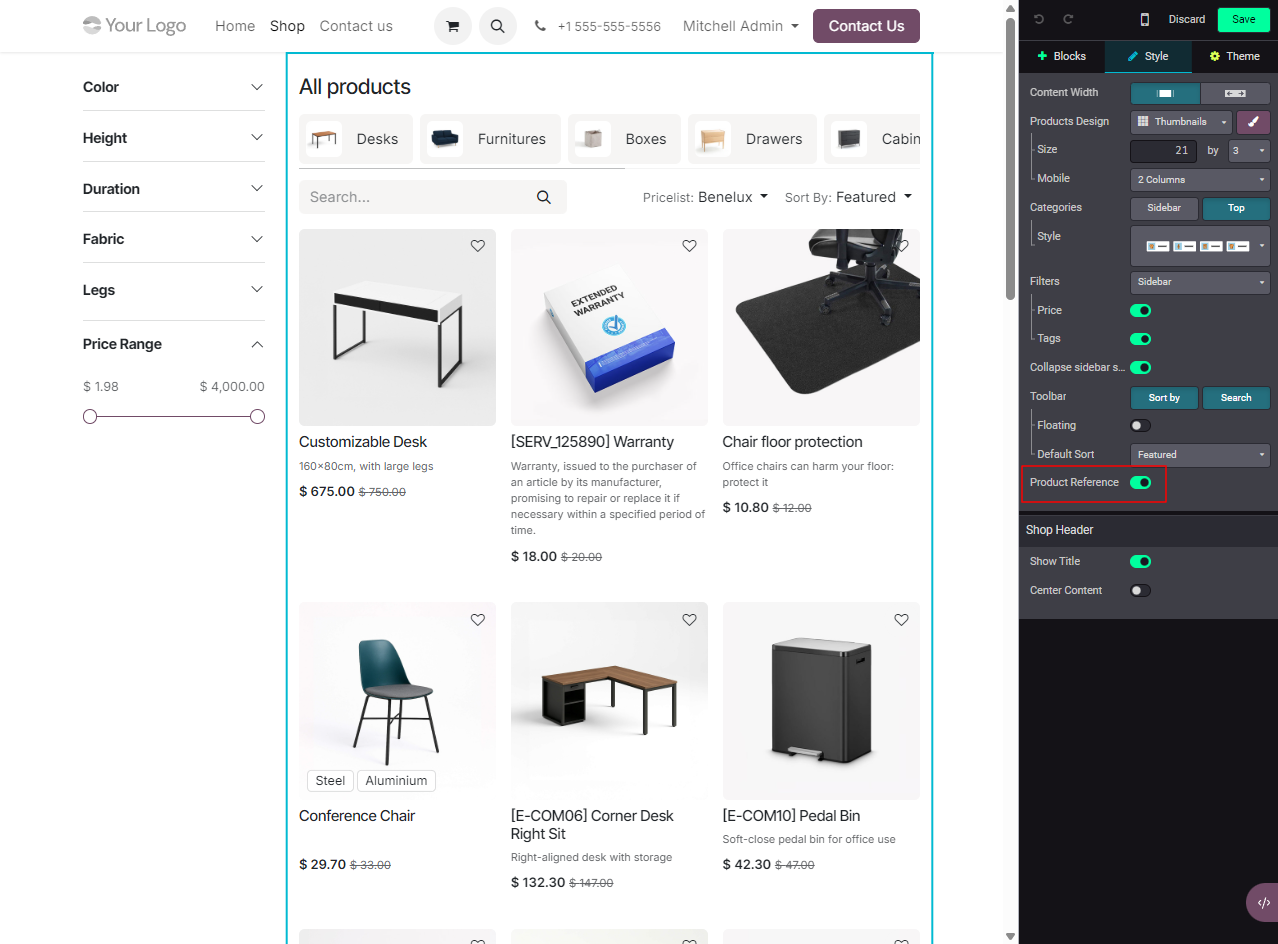Collapse the Price Range filter
This screenshot has width=1278, height=944.
174,344
